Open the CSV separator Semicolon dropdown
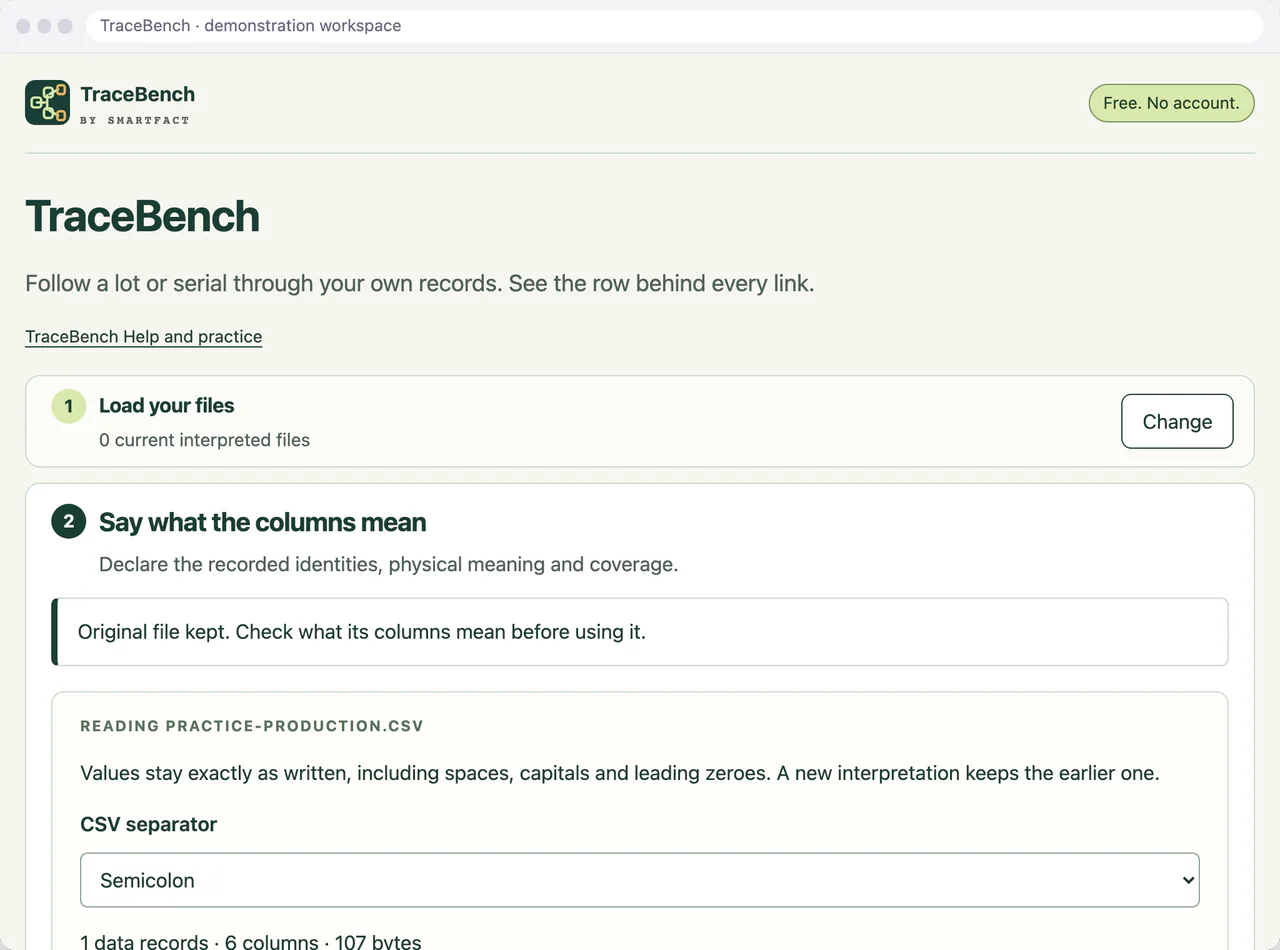 [x=639, y=880]
